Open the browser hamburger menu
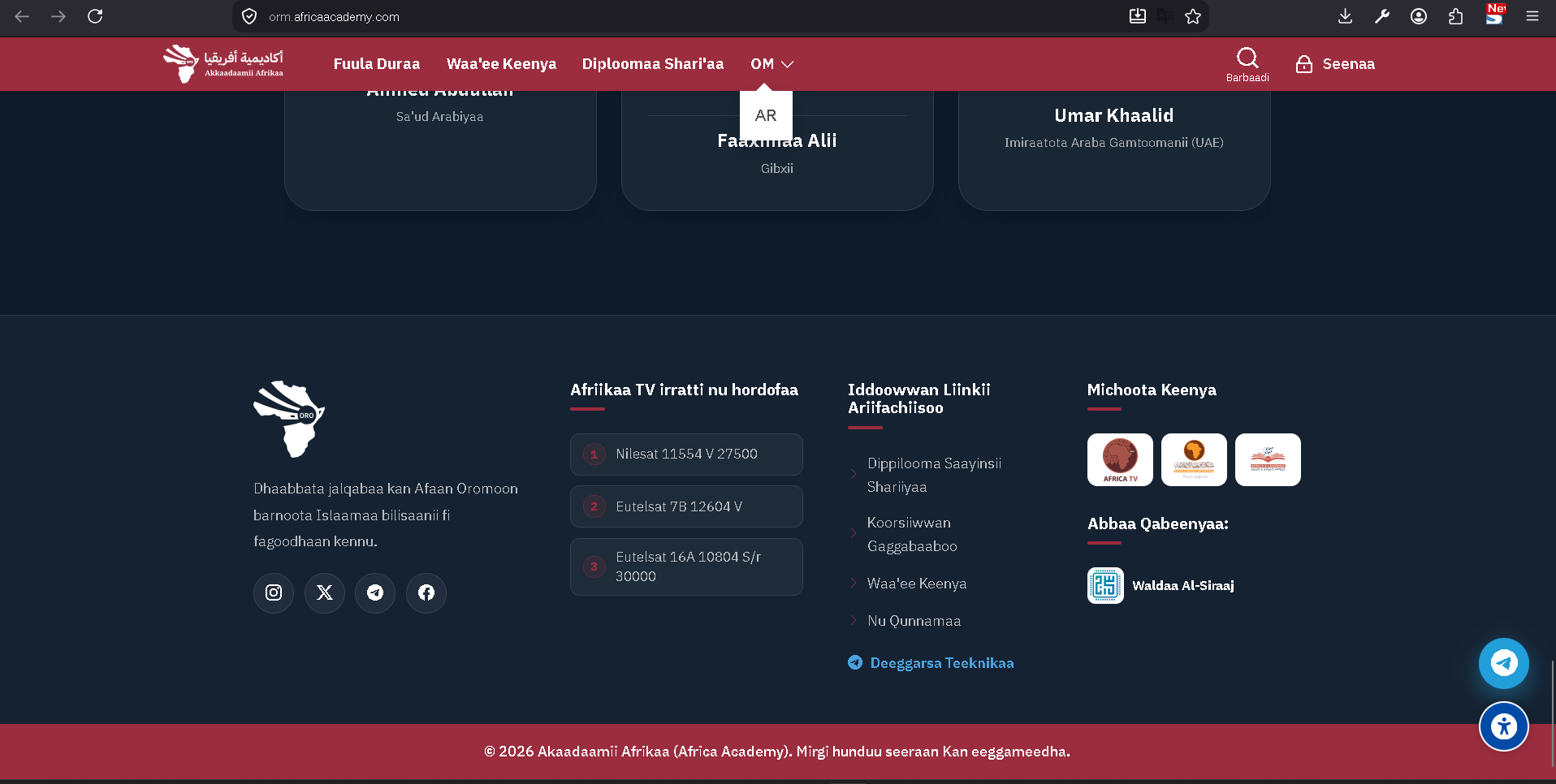Viewport: 1556px width, 784px height. [x=1532, y=16]
